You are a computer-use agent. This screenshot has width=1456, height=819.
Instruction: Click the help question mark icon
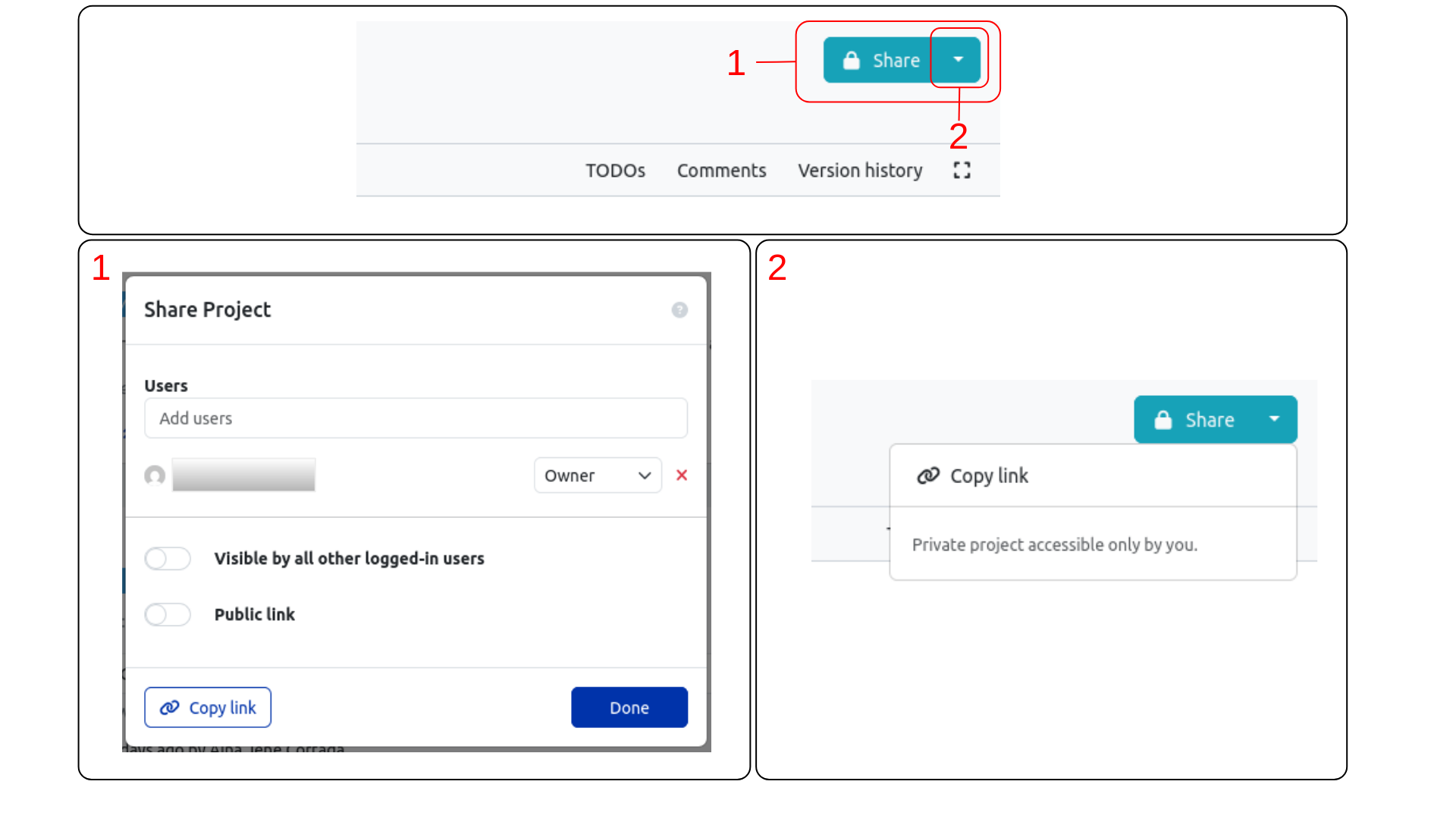[679, 309]
